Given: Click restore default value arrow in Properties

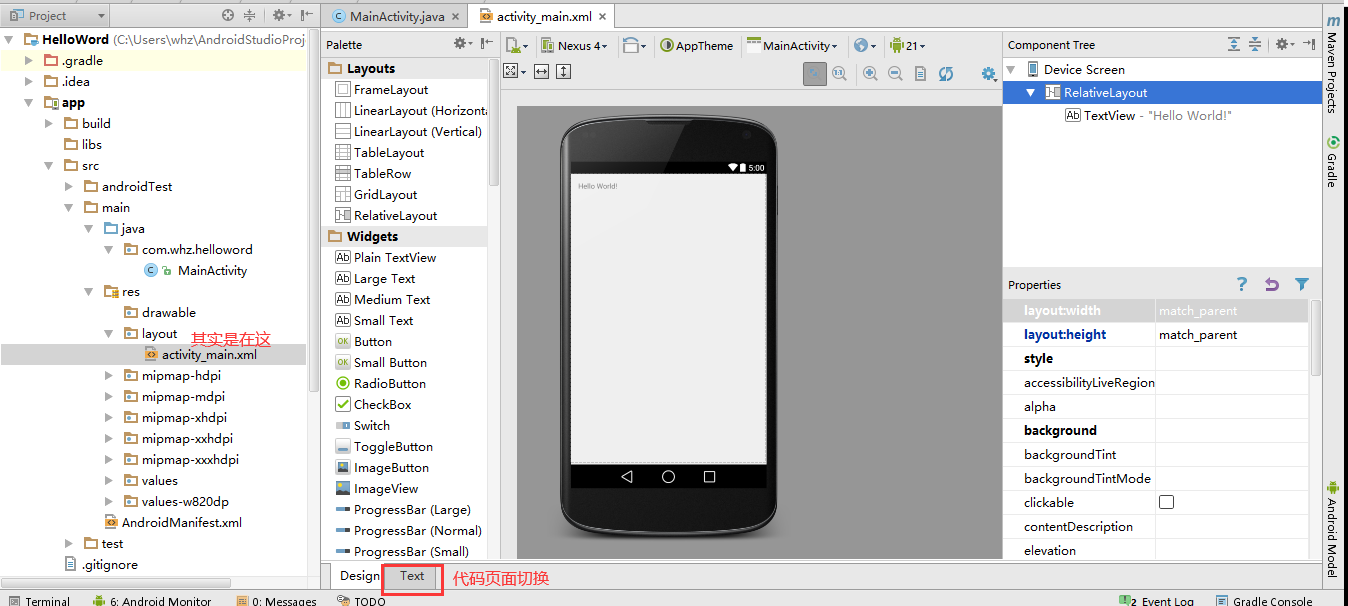Looking at the screenshot, I should tap(1272, 284).
